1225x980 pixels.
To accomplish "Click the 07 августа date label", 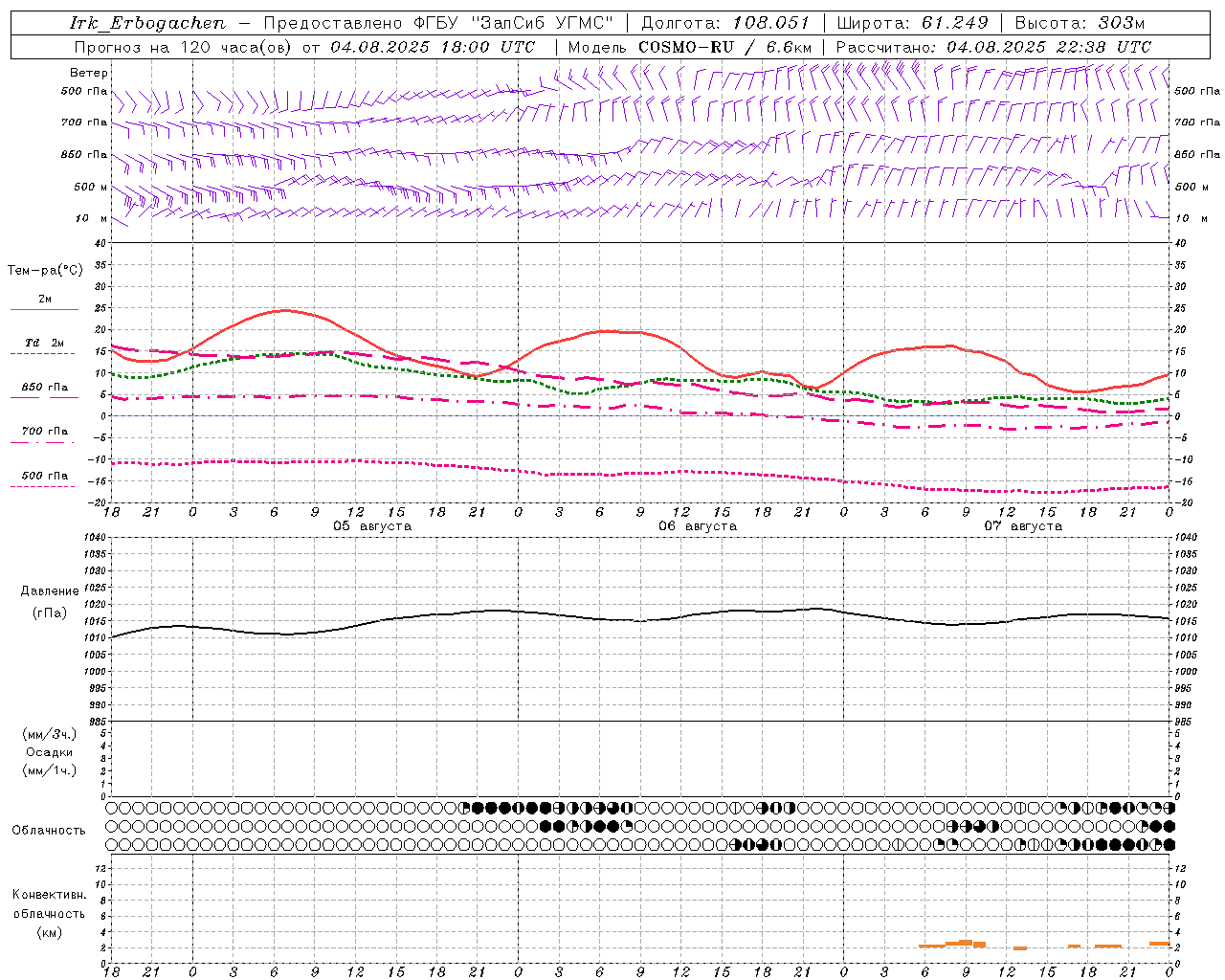I will [x=1023, y=526].
